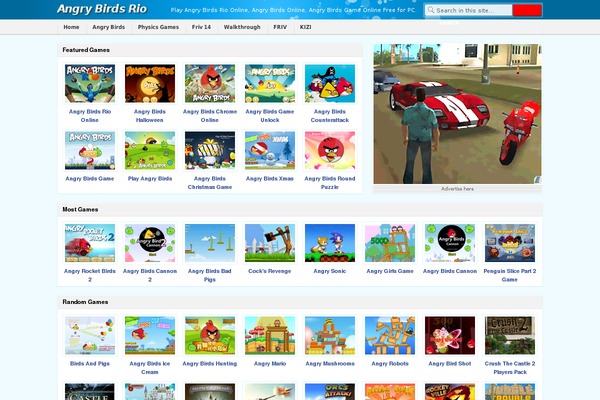Click the Angry Birds Halloween text link

pyautogui.click(x=150, y=116)
